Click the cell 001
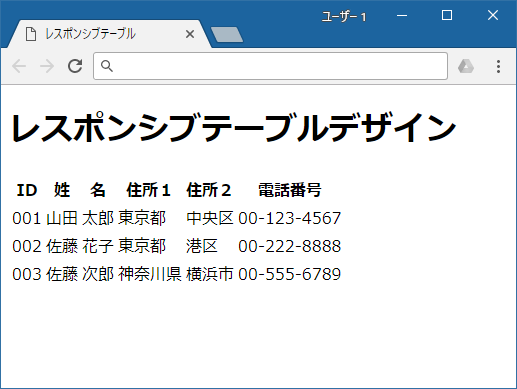The height and width of the screenshot is (389, 517). (27, 218)
